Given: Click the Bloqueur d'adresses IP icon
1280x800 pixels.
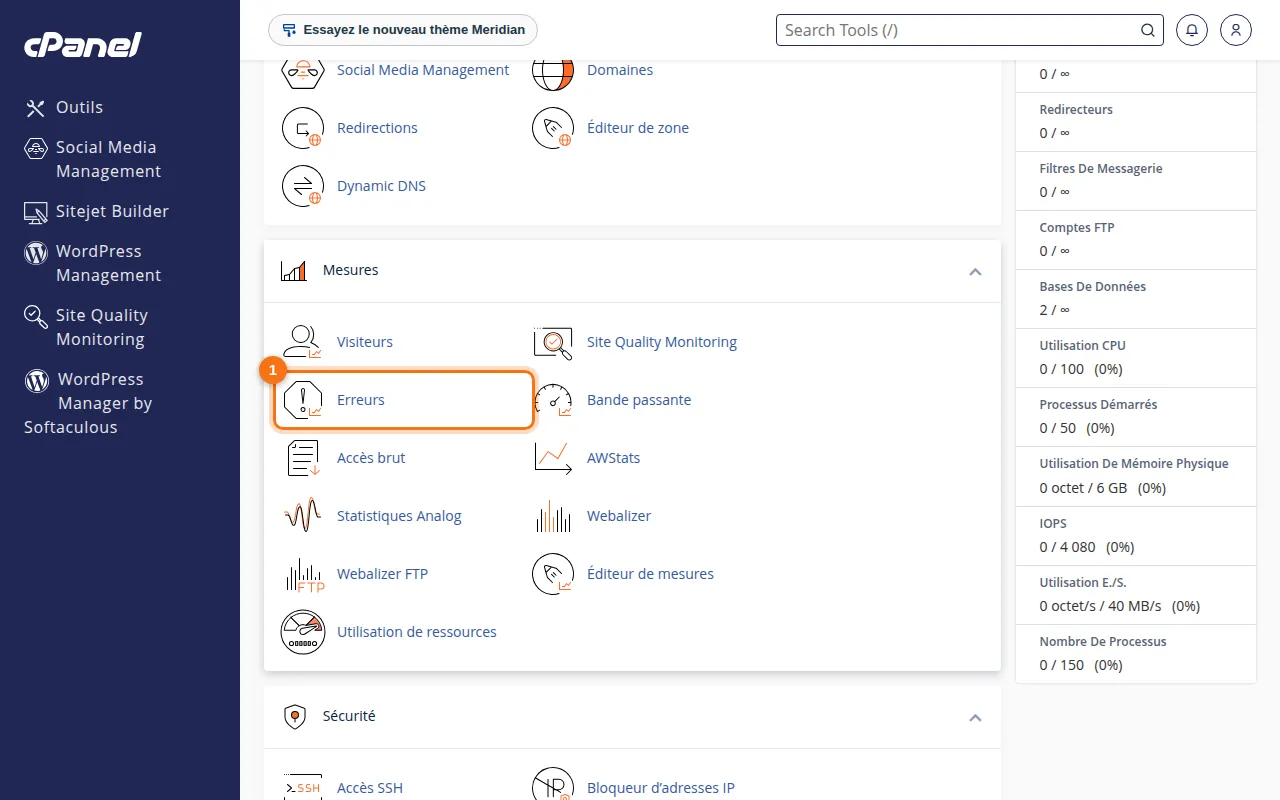Looking at the screenshot, I should [552, 786].
